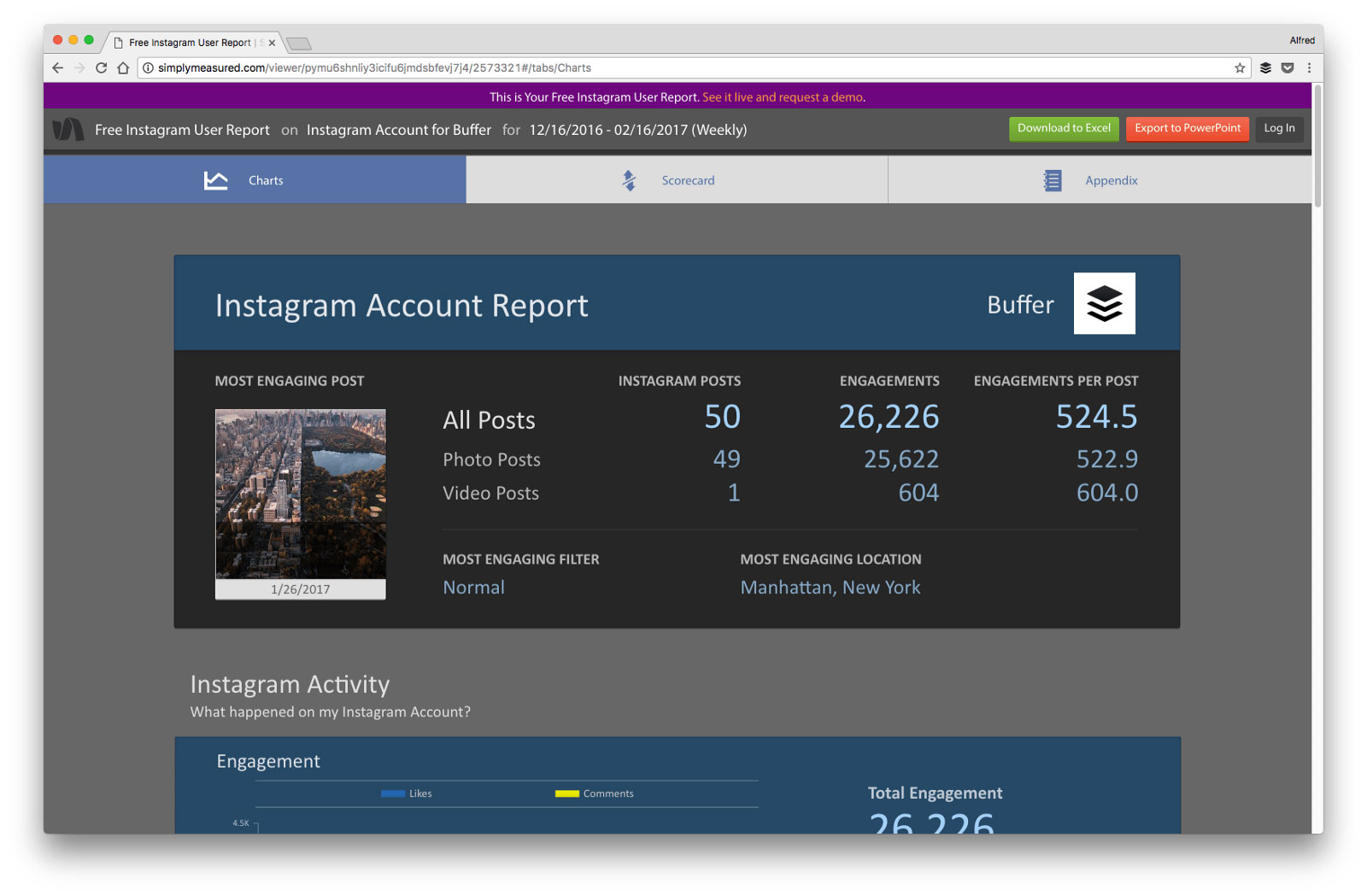The width and height of the screenshot is (1367, 896).
Task: View site information icon in address bar
Action: (148, 68)
